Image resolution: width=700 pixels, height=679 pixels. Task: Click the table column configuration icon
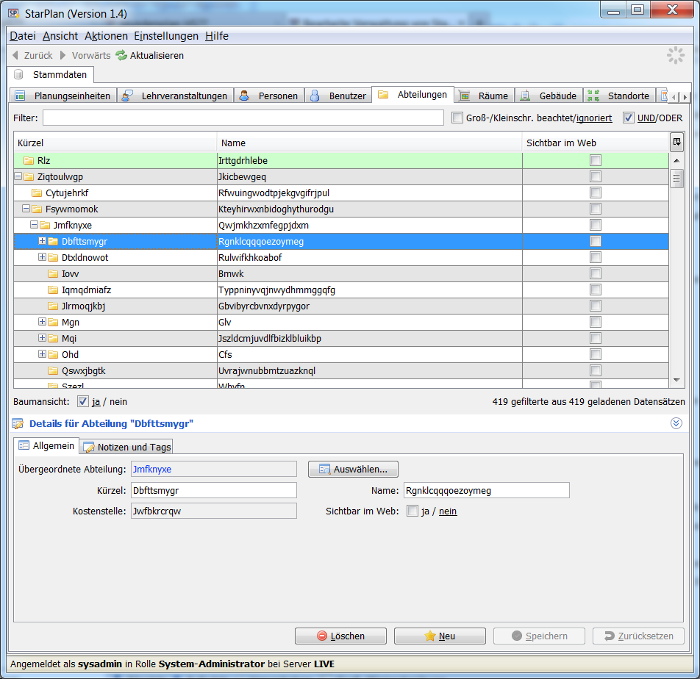tap(677, 142)
